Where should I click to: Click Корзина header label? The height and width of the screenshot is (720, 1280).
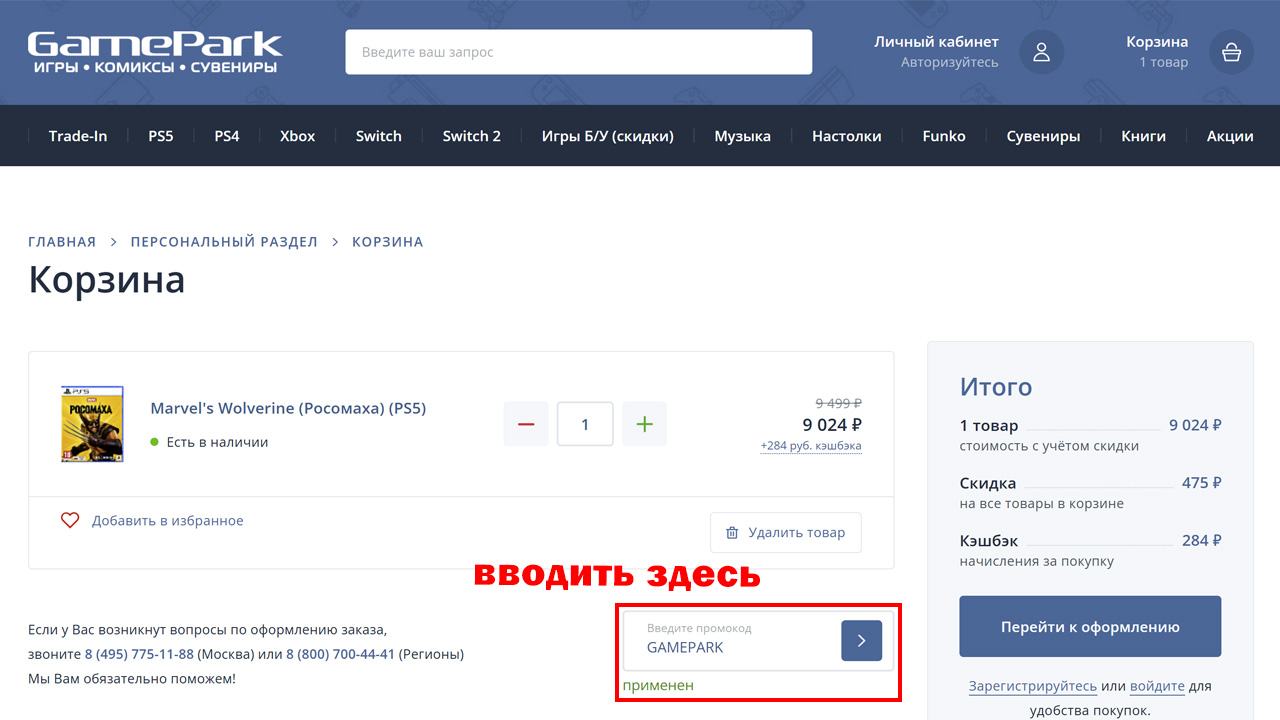[1157, 42]
